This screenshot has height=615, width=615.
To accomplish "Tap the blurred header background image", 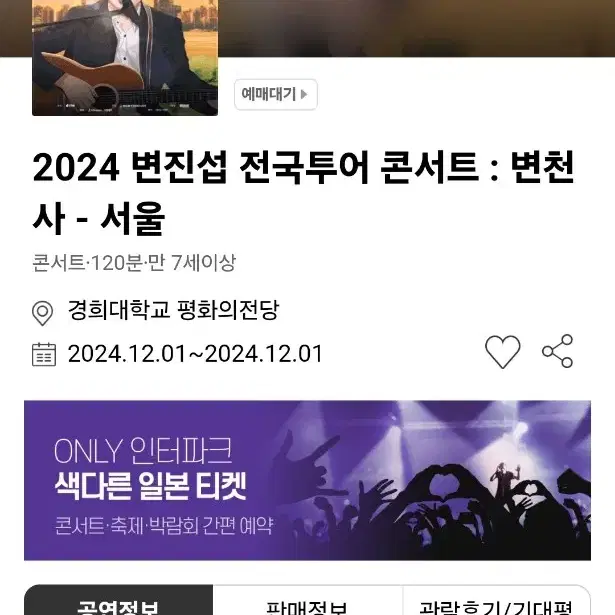I will point(416,28).
